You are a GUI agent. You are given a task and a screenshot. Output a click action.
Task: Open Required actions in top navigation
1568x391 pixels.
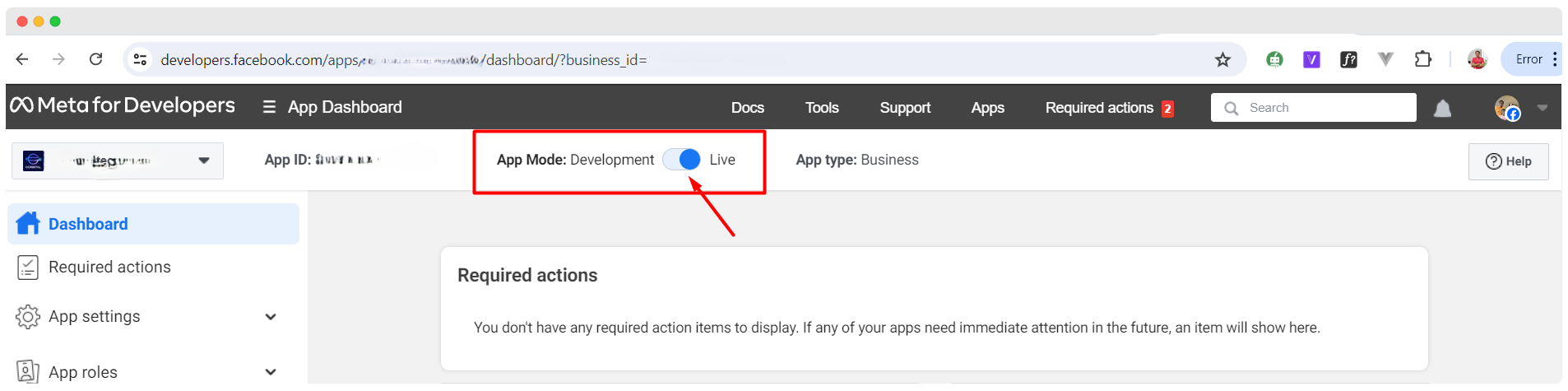click(1099, 108)
